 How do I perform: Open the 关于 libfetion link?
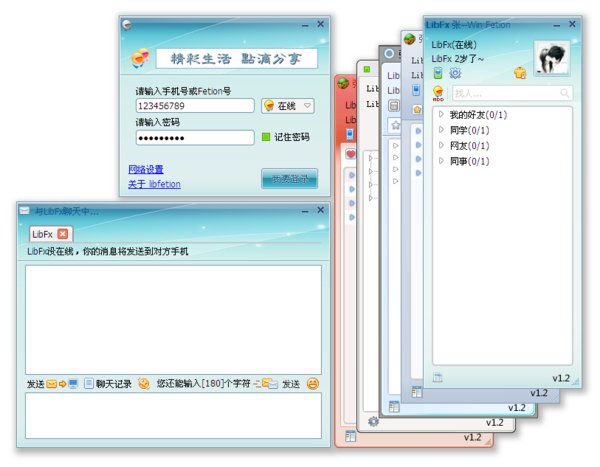point(154,184)
